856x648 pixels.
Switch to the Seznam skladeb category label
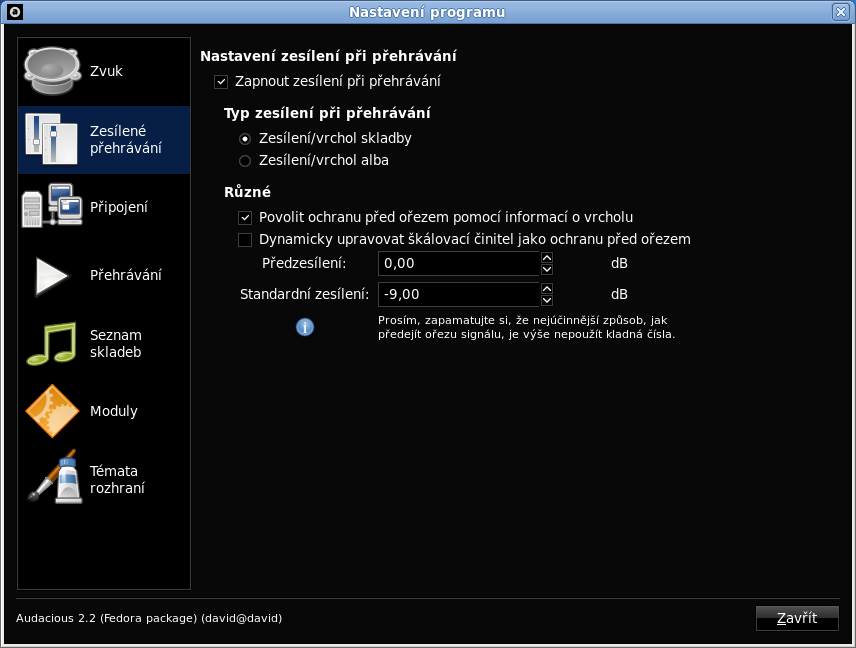click(116, 343)
